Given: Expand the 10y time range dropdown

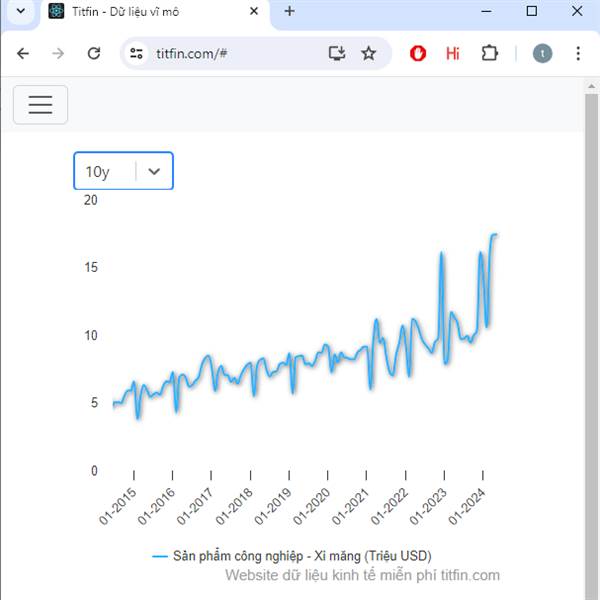Looking at the screenshot, I should tap(124, 171).
